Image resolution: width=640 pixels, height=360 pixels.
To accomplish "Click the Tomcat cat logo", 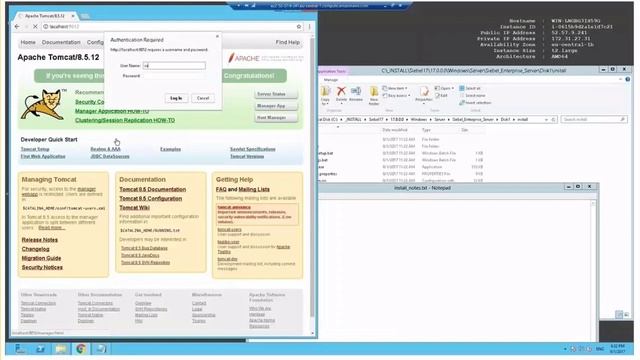I will pos(44,105).
